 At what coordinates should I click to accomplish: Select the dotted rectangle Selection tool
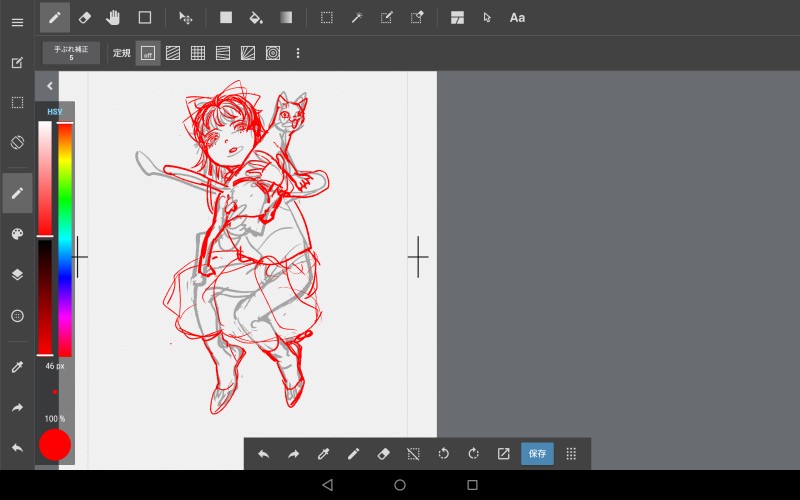point(327,17)
